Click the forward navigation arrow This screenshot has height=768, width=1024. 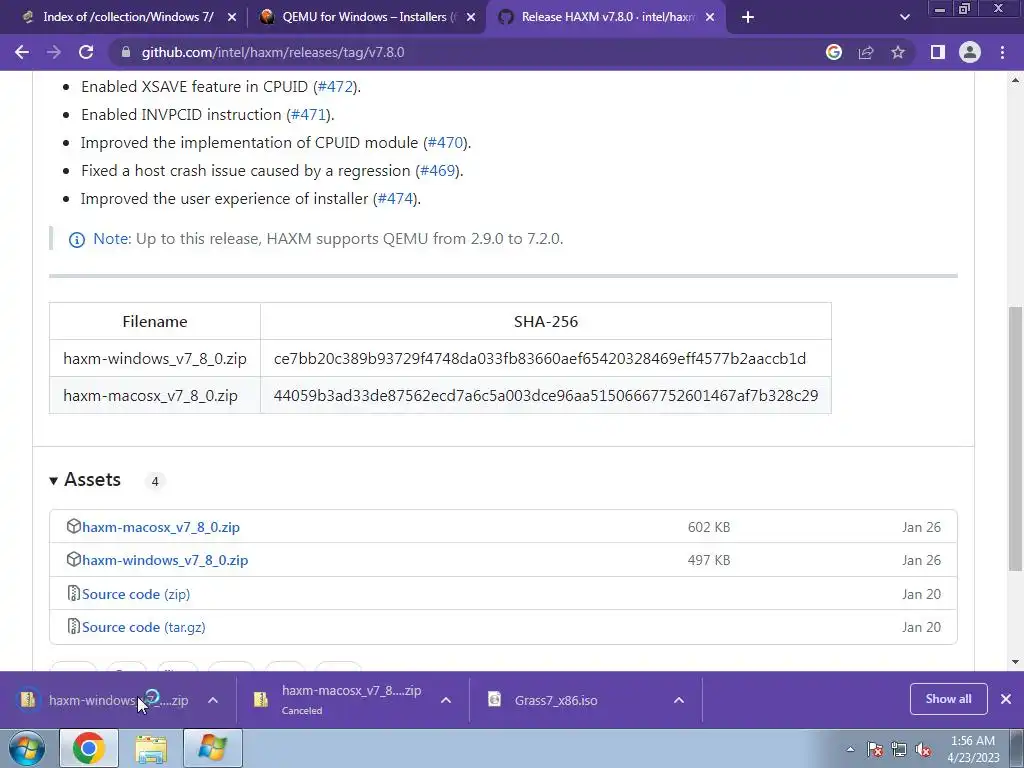(54, 52)
